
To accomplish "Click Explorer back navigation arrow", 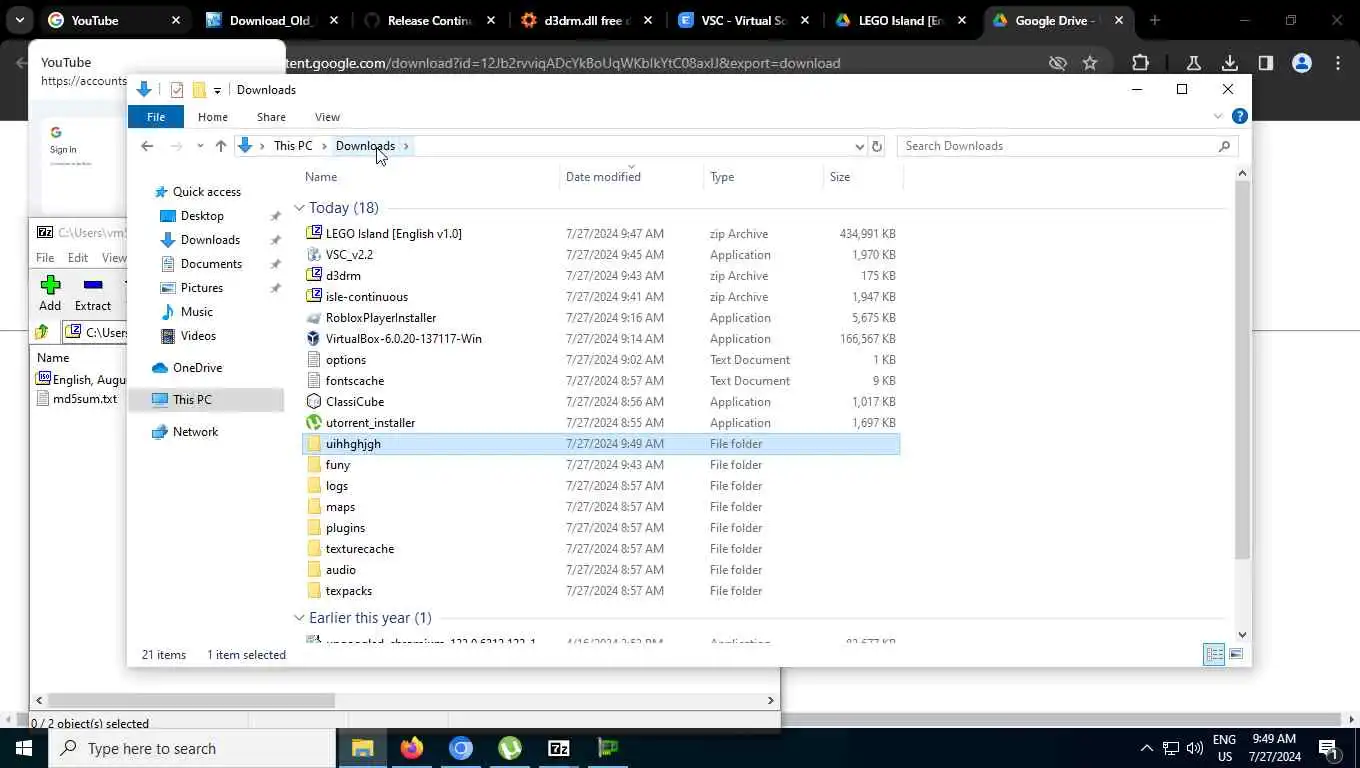I will [147, 146].
